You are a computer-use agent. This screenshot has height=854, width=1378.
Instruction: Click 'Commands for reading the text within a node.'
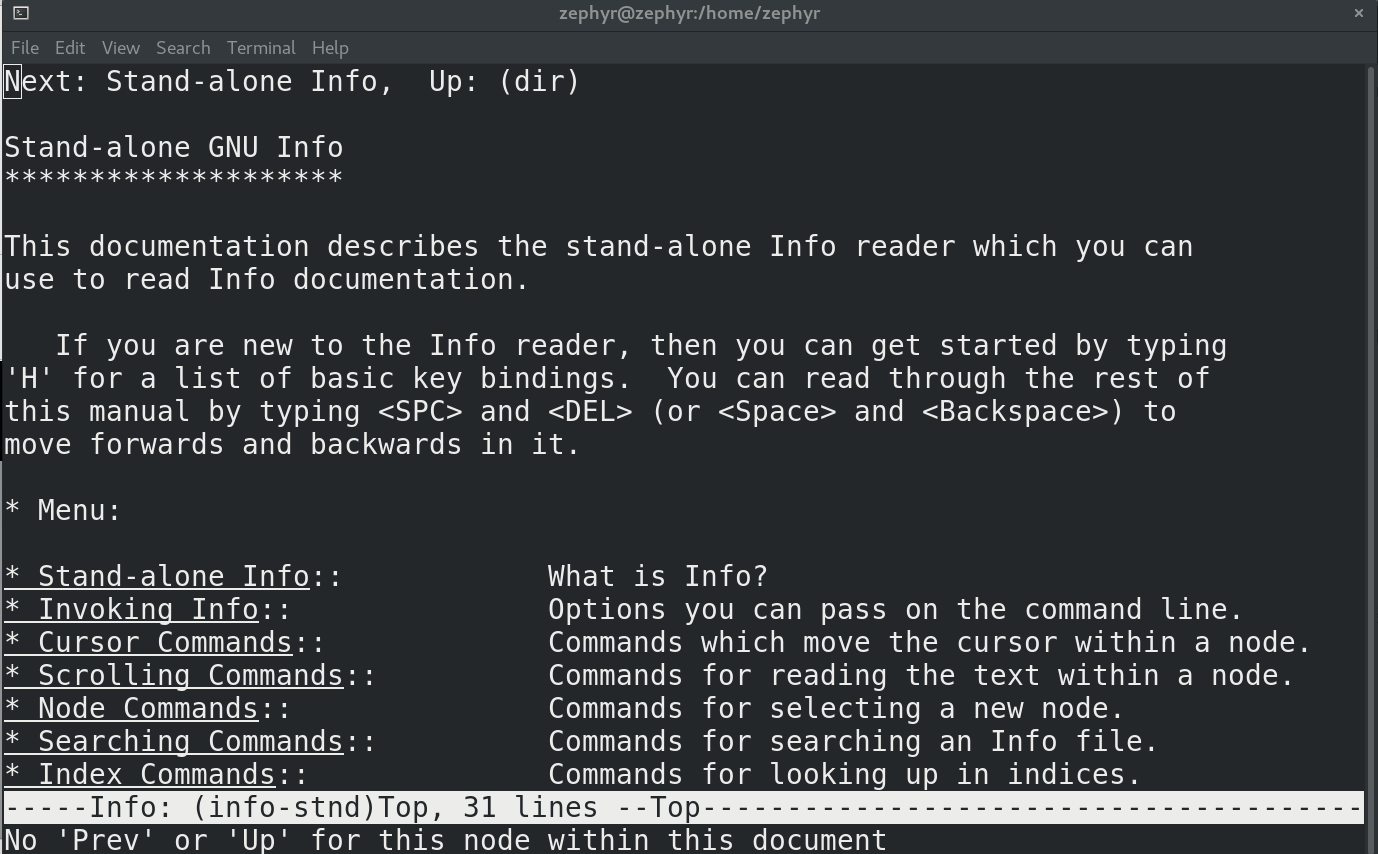point(921,676)
